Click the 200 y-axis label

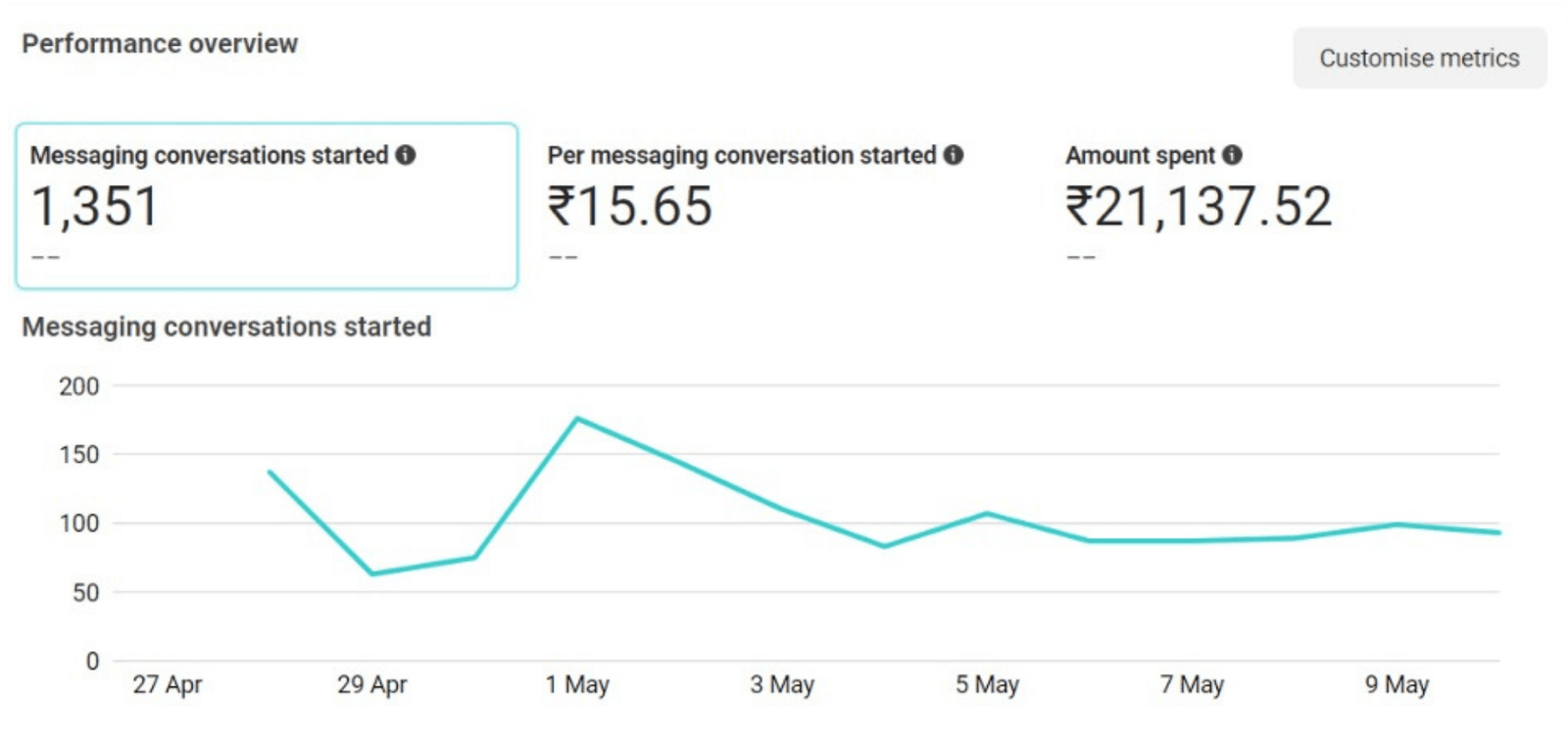click(79, 386)
